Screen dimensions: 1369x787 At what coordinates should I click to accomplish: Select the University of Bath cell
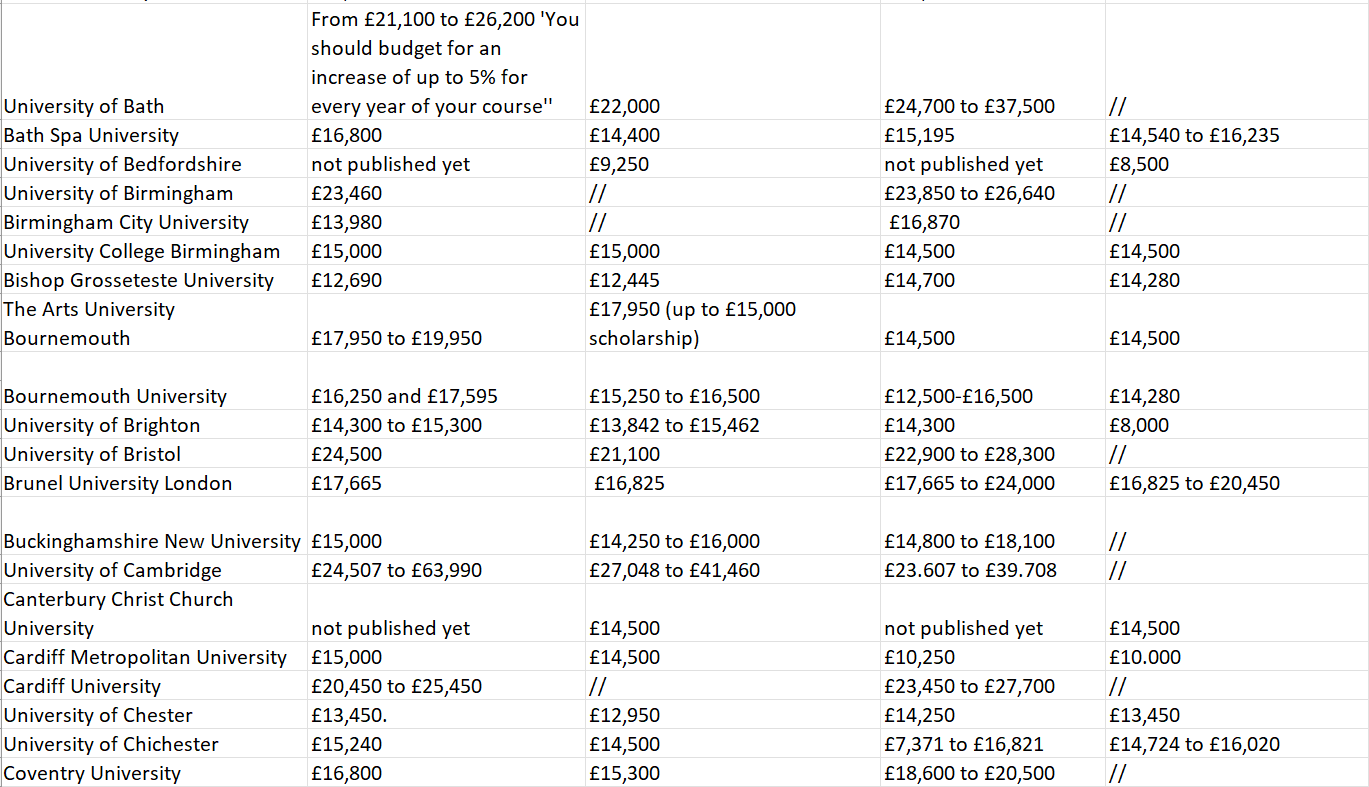pyautogui.click(x=84, y=106)
